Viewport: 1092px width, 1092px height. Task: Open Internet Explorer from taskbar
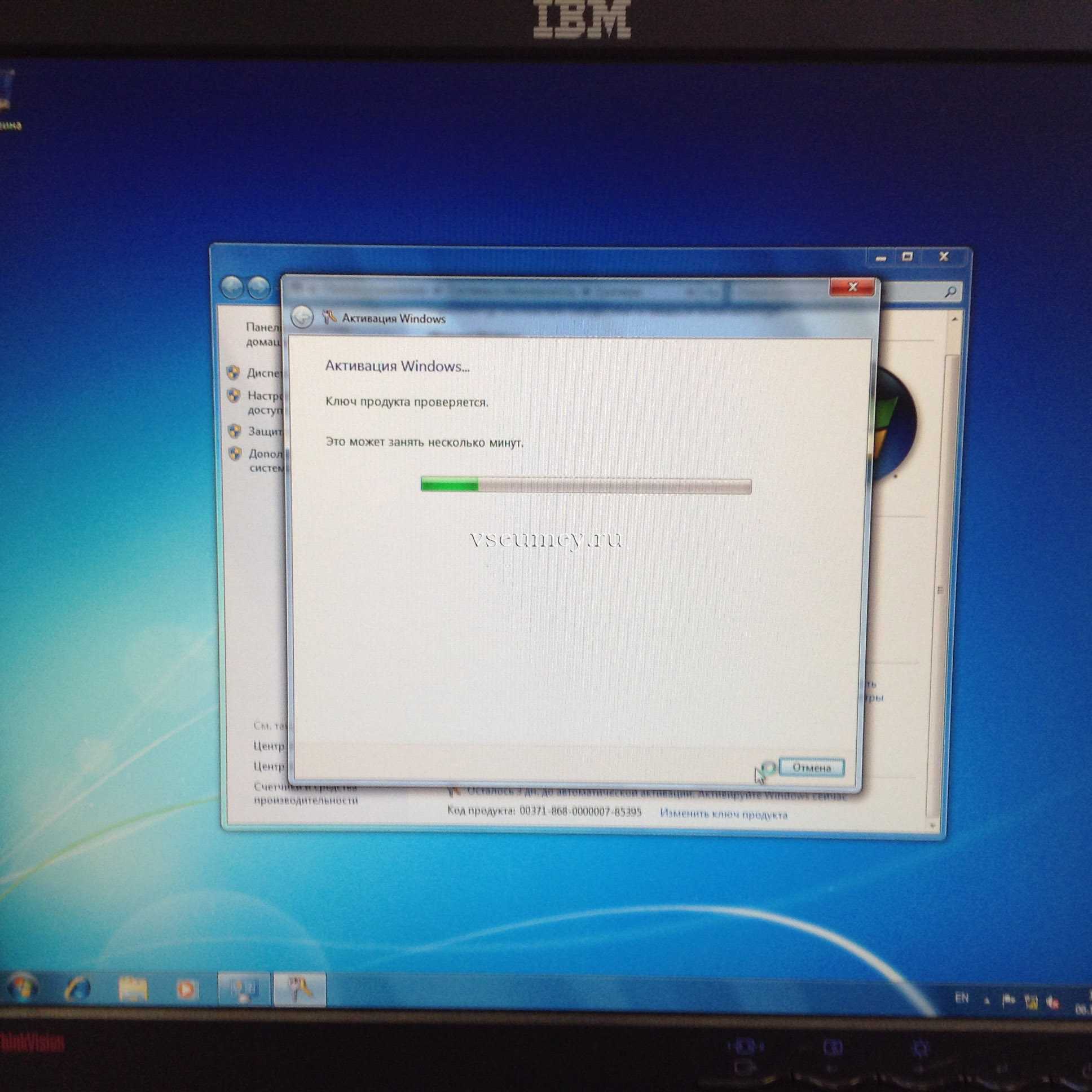click(x=78, y=988)
